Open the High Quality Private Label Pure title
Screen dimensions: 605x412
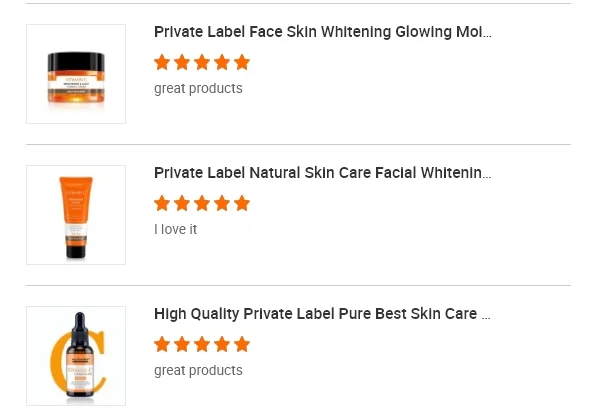[322, 314]
